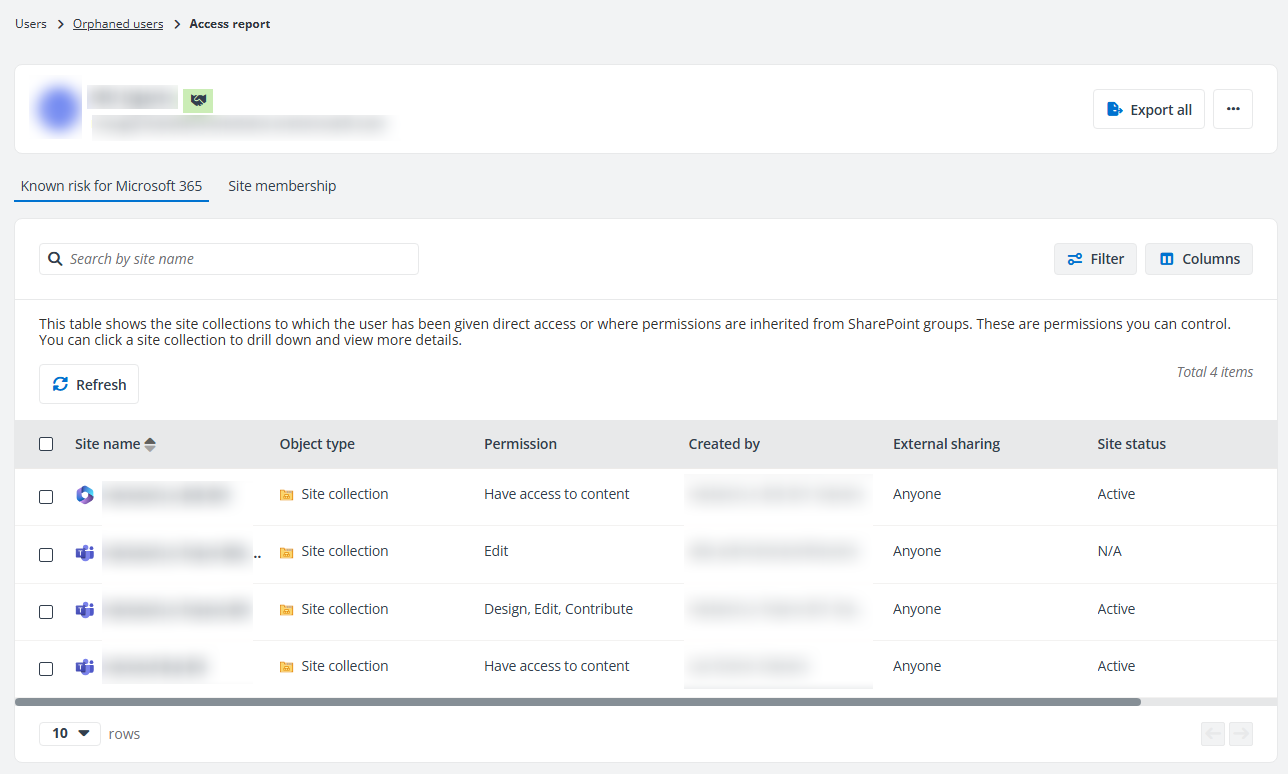
Task: Open the Orphaned users breadcrumb link
Action: coord(117,23)
